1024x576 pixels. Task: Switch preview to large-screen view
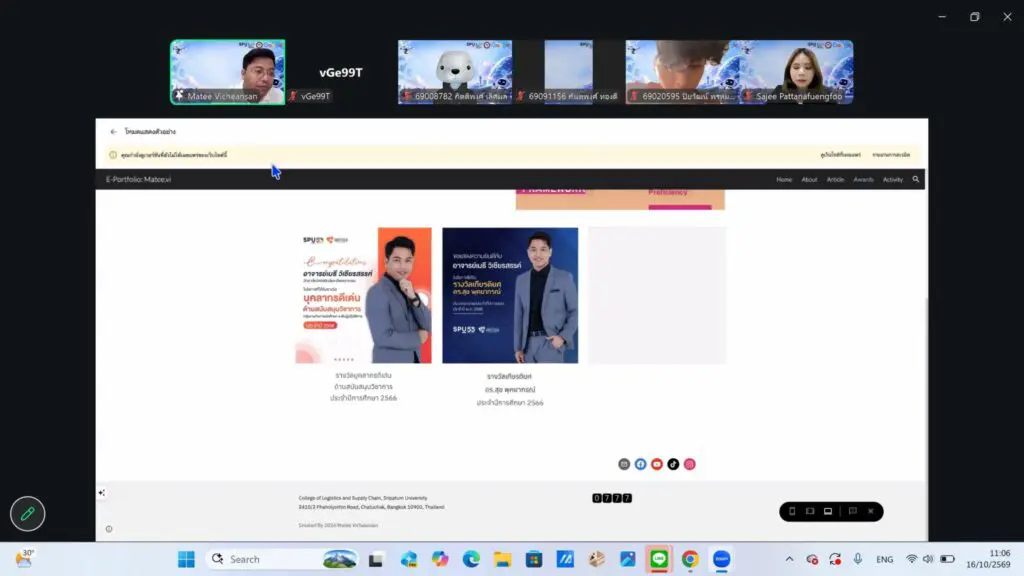(827, 511)
